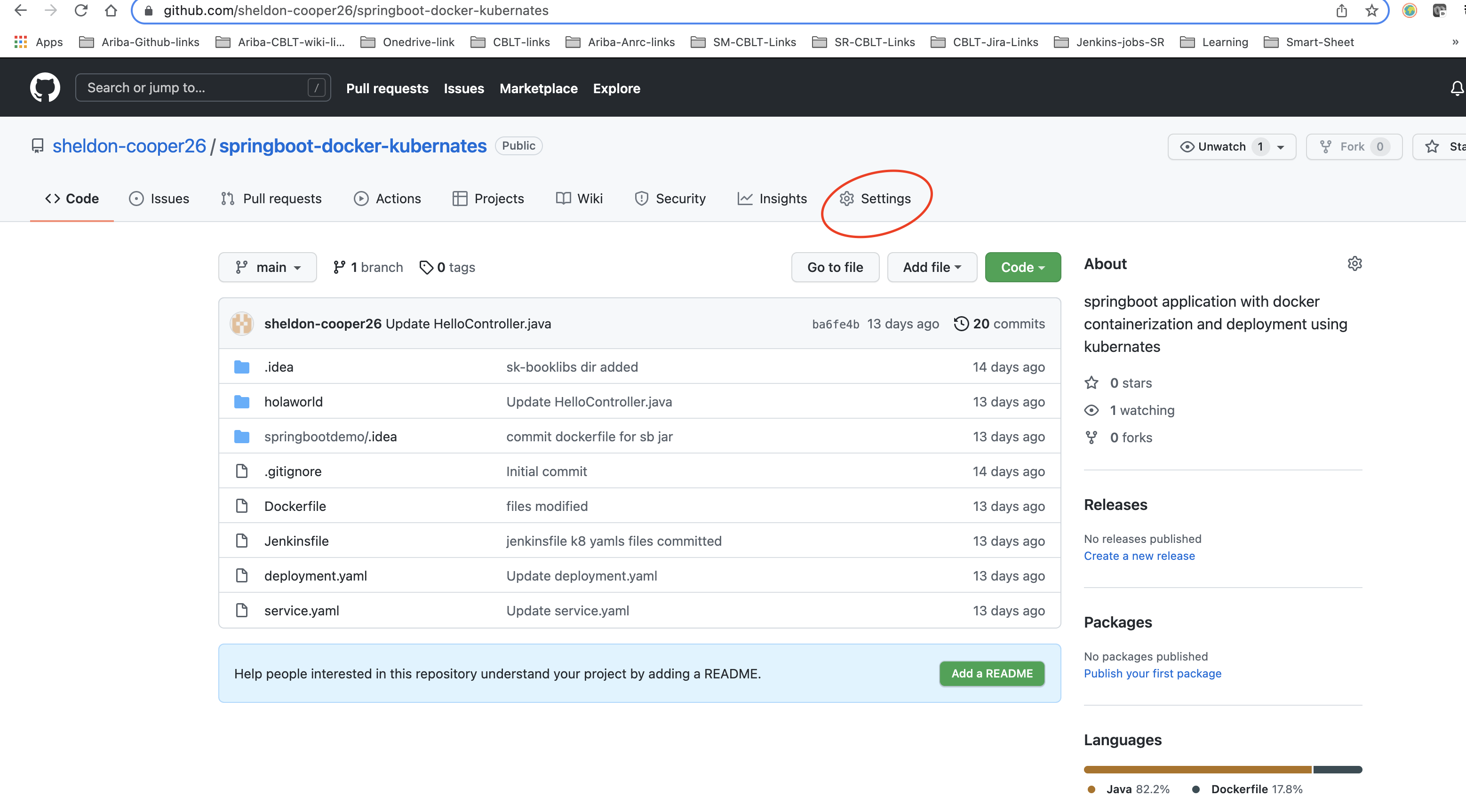The height and width of the screenshot is (812, 1466).
Task: Open the ba6fe4b commit hash link
Action: point(836,324)
